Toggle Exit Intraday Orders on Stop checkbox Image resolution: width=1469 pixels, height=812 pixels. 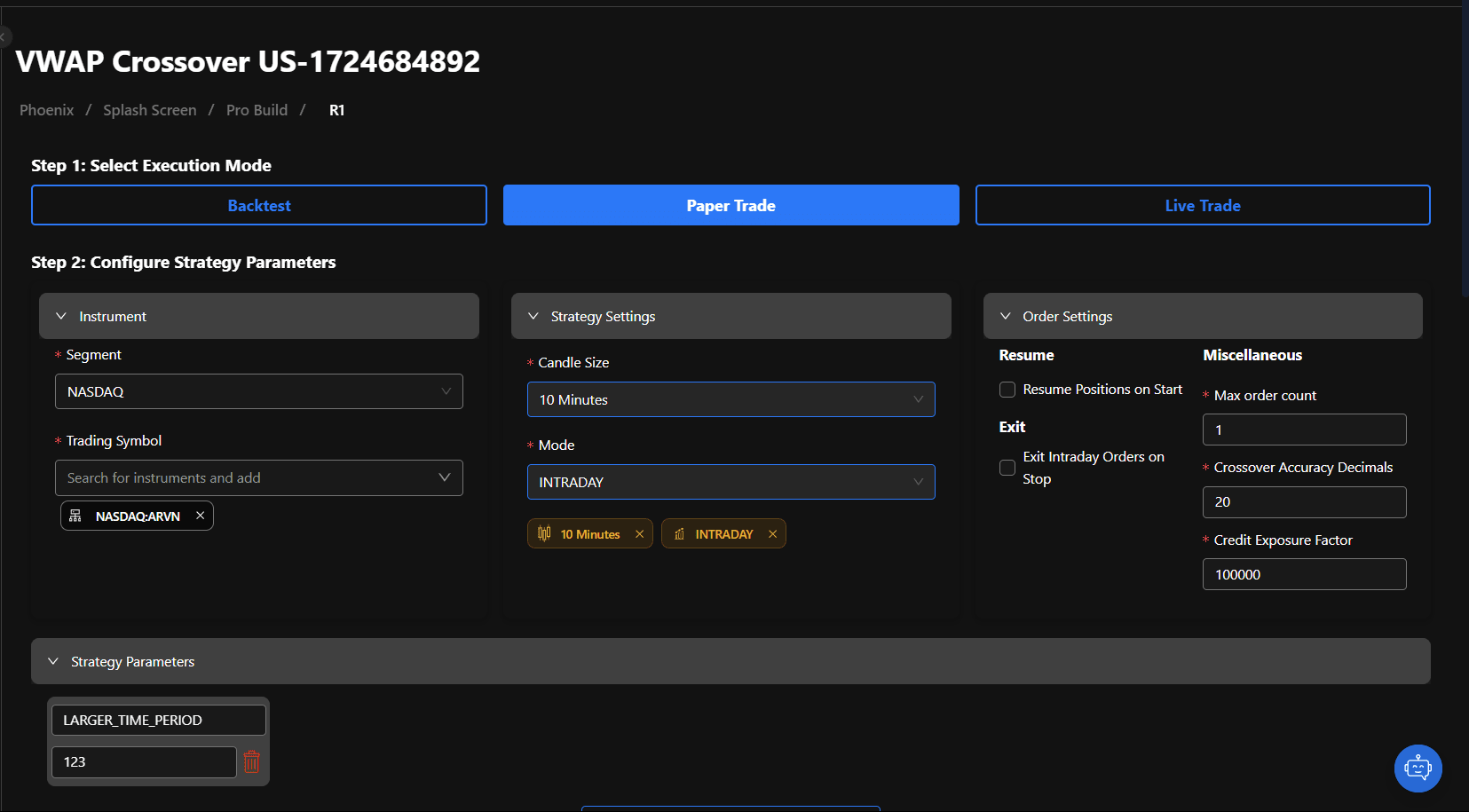click(1007, 468)
